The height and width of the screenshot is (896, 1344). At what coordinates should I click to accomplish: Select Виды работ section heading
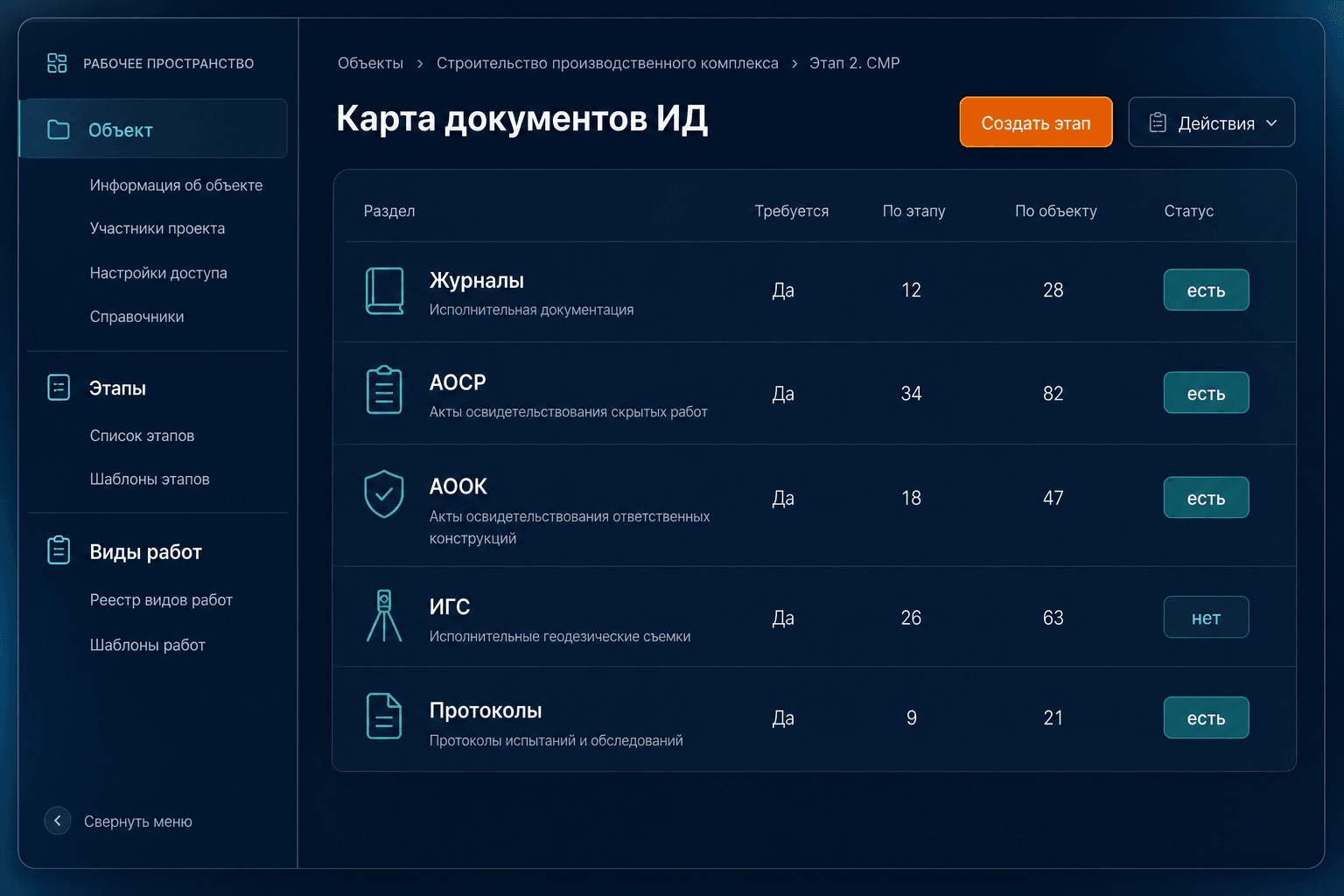145,552
